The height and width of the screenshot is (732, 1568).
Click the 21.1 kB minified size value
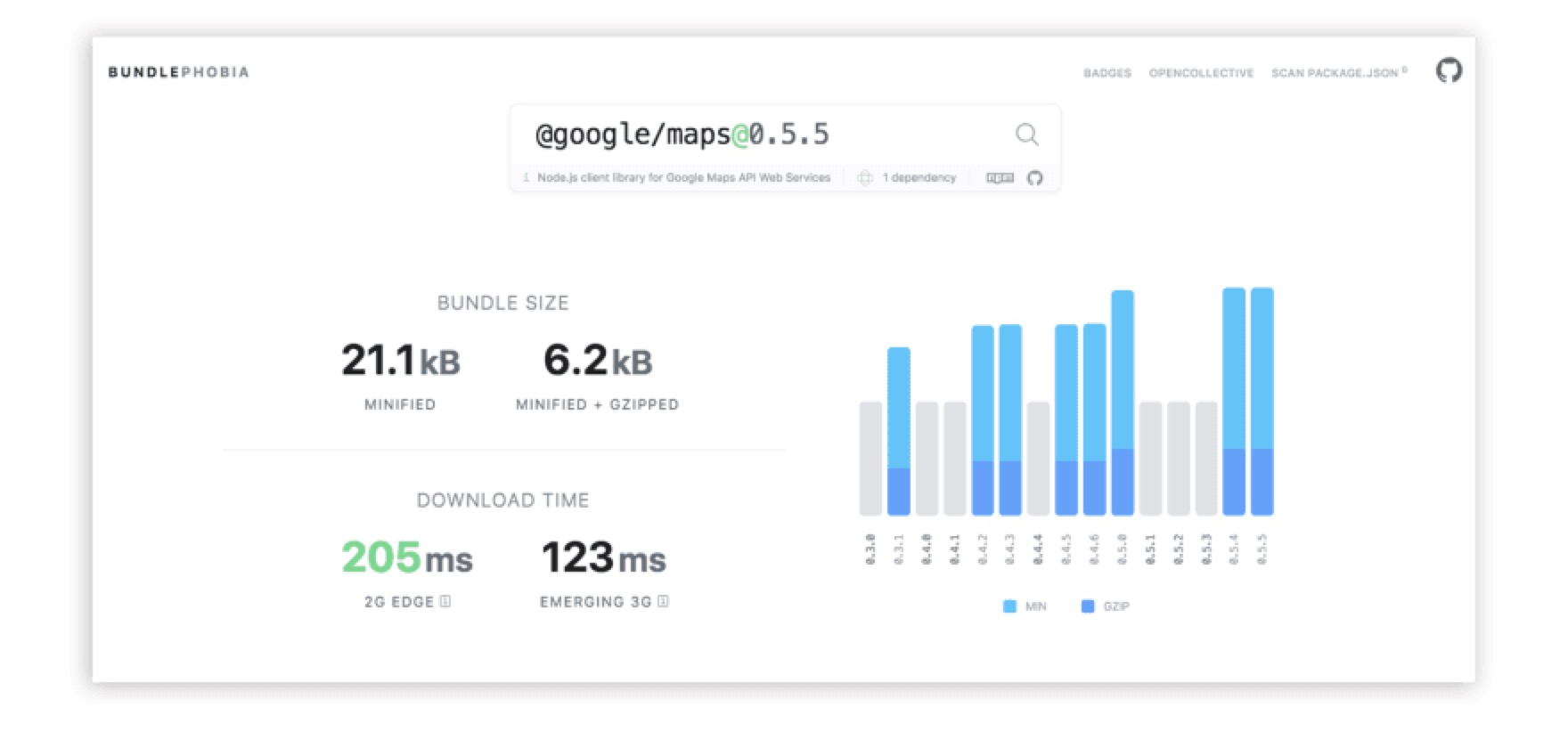coord(401,361)
